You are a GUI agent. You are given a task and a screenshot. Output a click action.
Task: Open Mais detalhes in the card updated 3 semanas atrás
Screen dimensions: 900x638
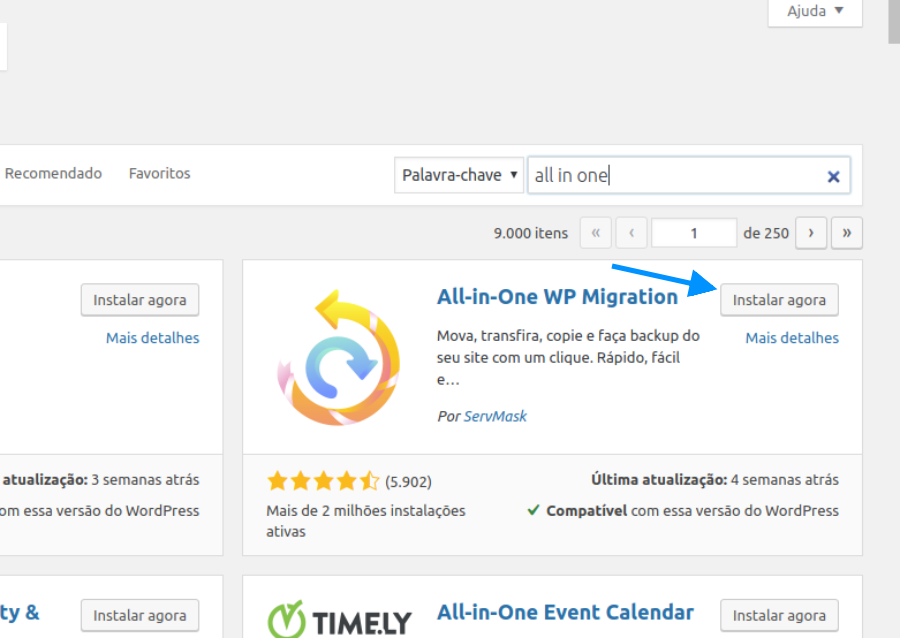(x=153, y=338)
